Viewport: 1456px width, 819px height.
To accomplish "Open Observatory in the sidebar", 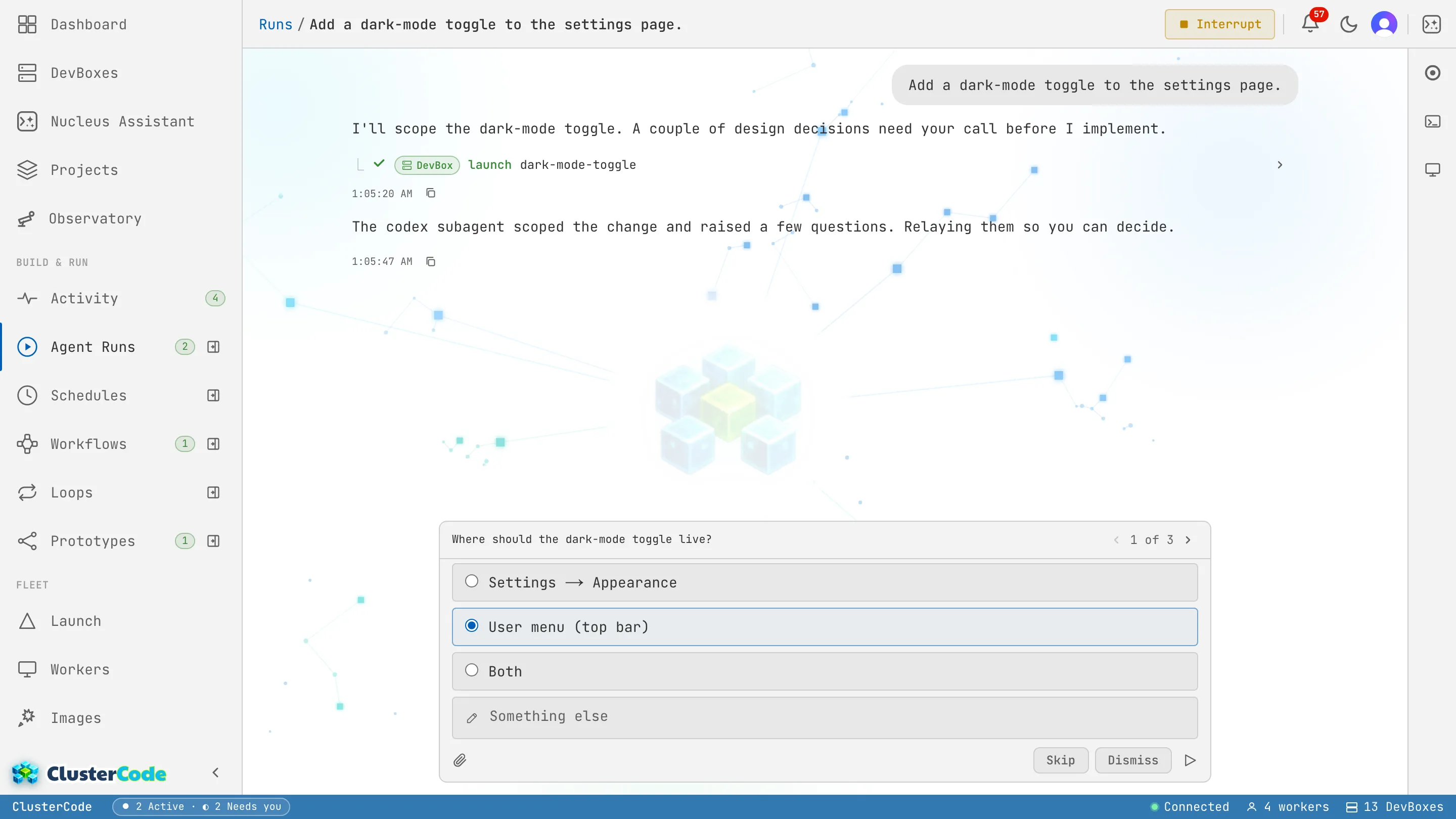I will 121,219.
